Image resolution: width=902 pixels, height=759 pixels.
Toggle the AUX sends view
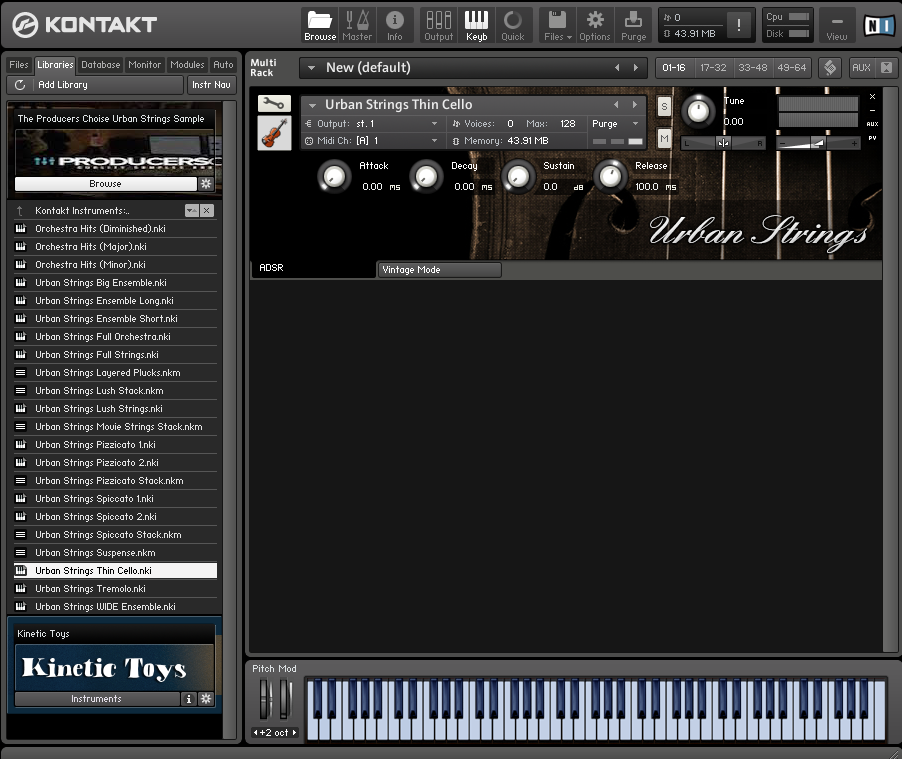point(861,68)
